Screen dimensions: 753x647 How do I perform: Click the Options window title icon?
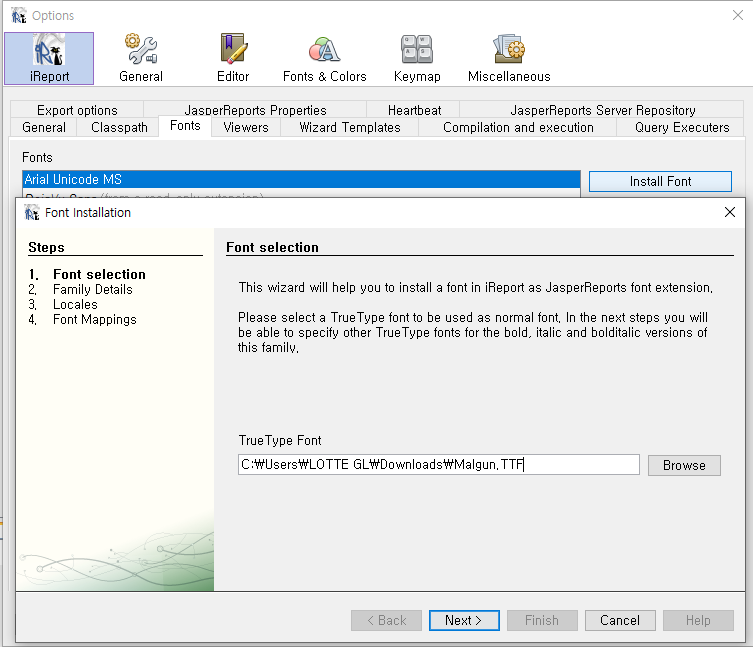[19, 15]
